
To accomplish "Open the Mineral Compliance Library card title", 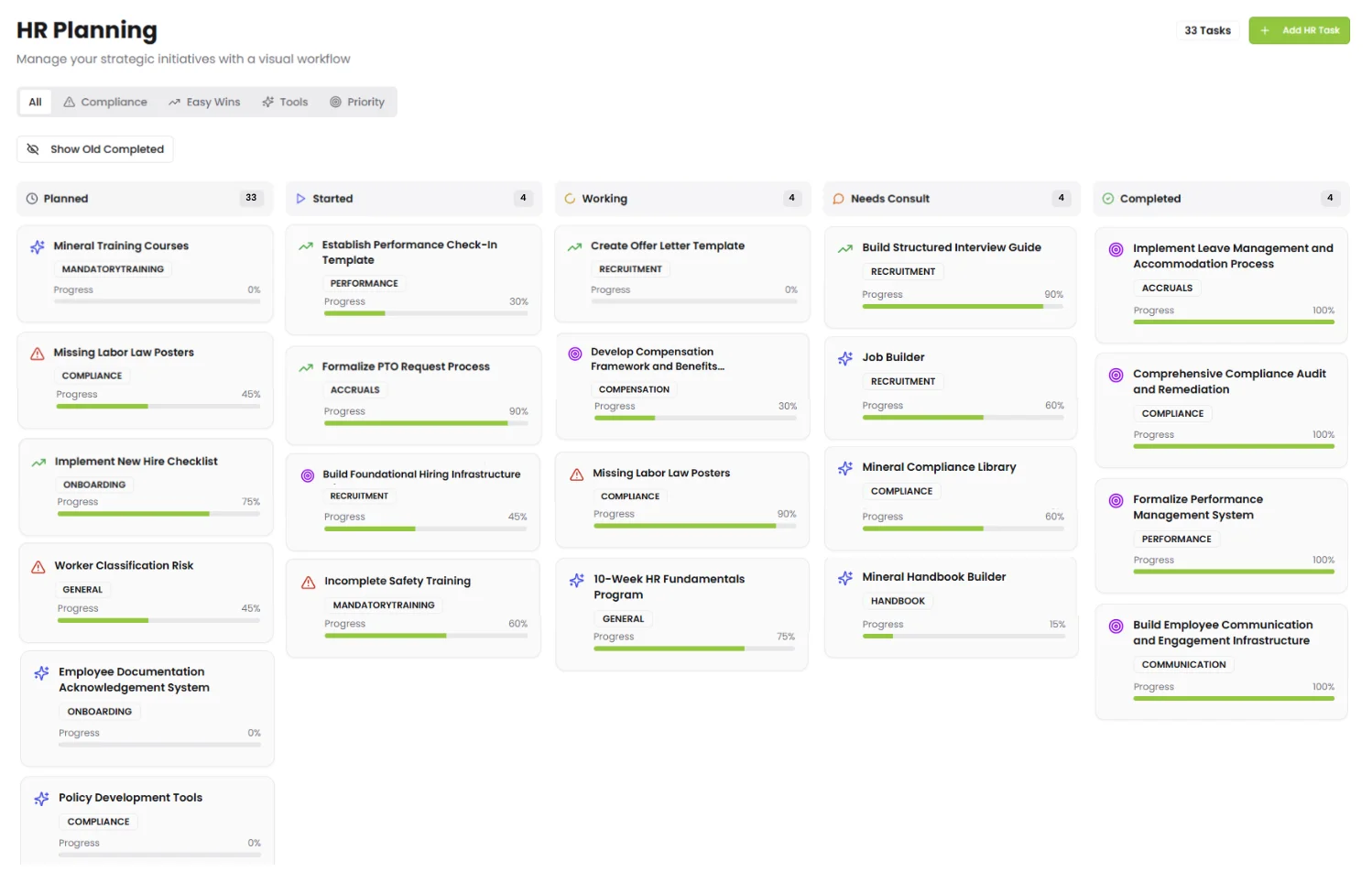I will [939, 467].
